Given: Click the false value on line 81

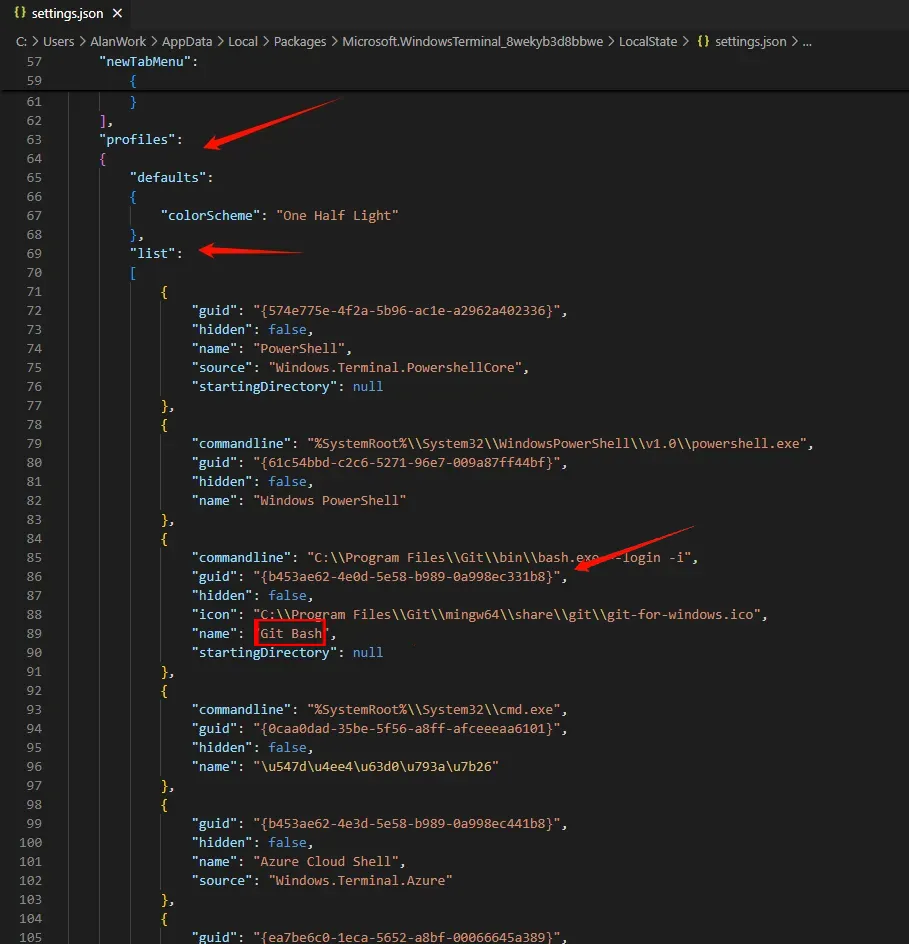Looking at the screenshot, I should pos(287,482).
